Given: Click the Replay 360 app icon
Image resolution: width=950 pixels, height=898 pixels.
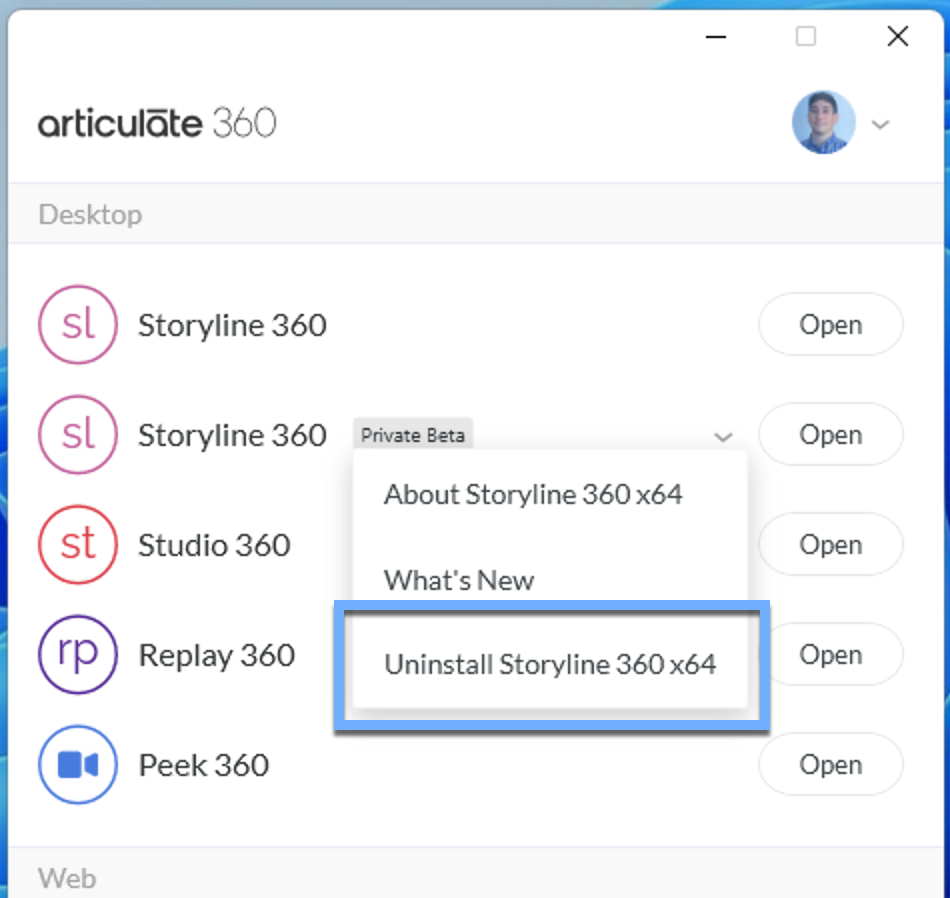Looking at the screenshot, I should click(x=78, y=654).
